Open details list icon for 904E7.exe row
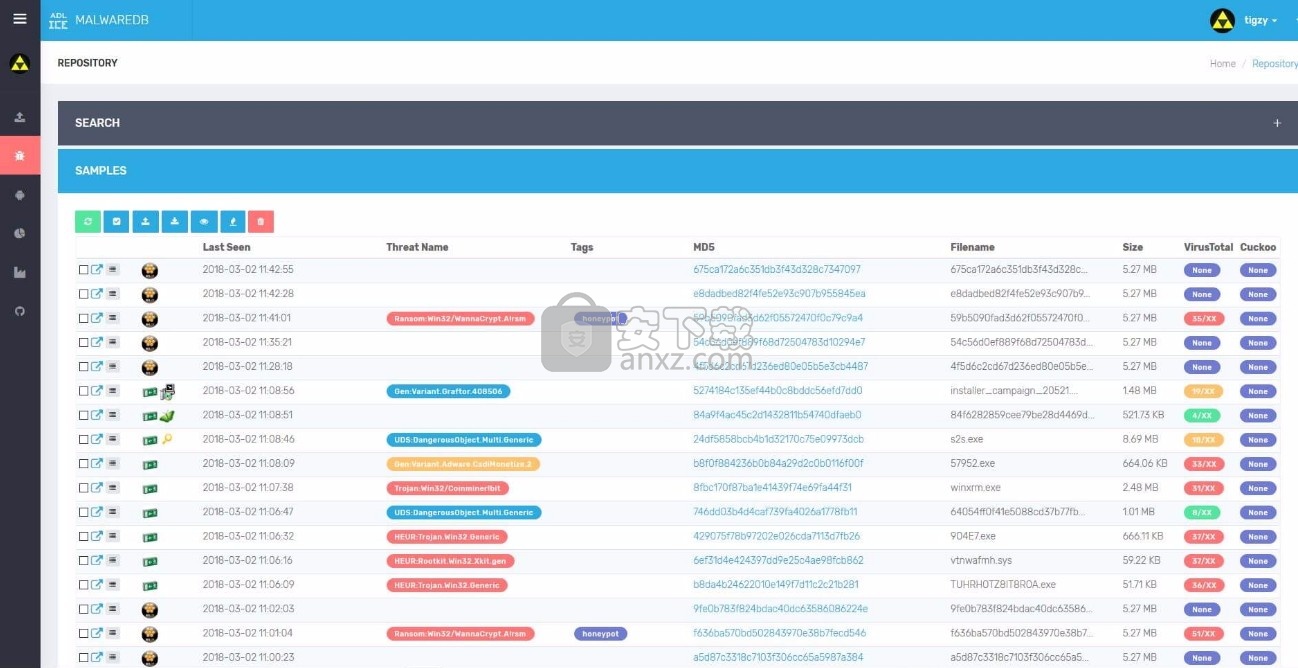1298x668 pixels. pyautogui.click(x=113, y=537)
